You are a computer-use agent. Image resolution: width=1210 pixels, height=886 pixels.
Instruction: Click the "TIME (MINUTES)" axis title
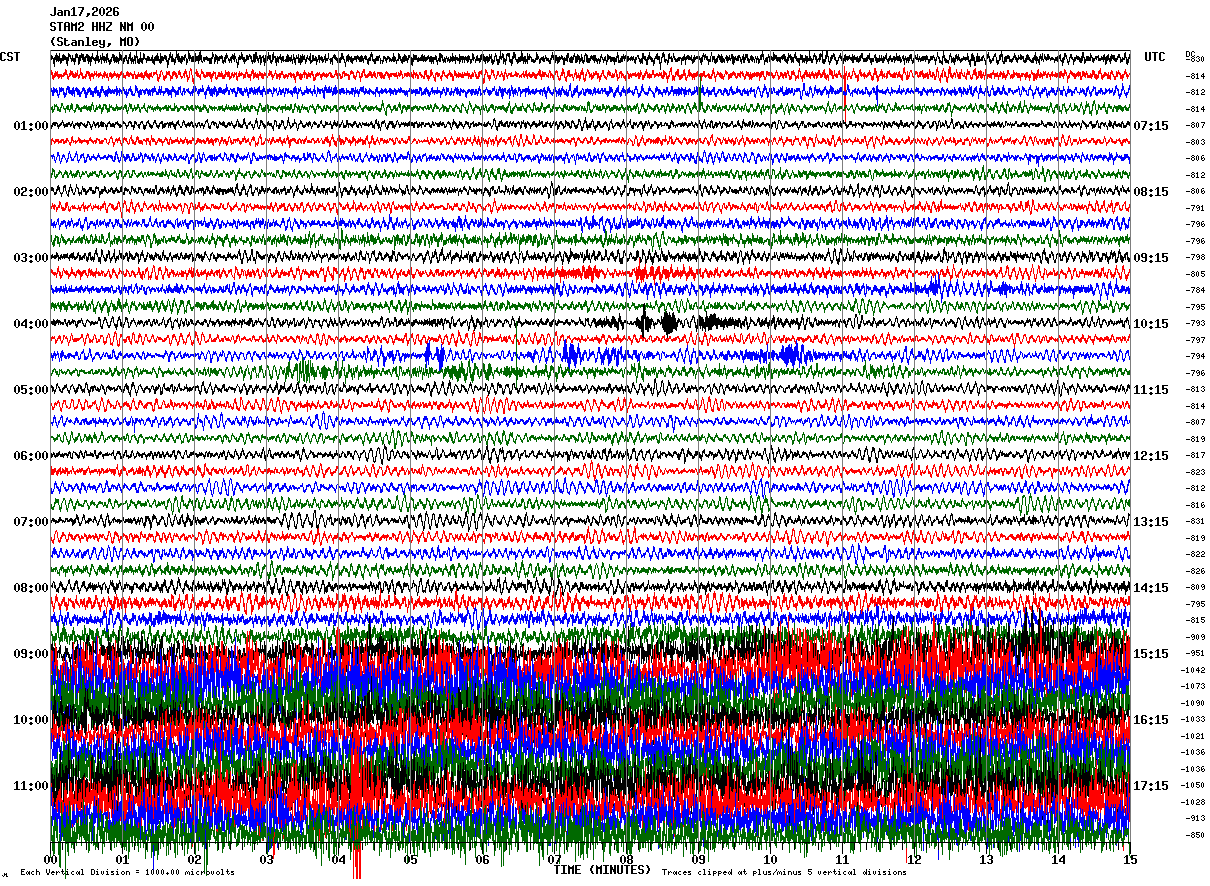tap(602, 870)
